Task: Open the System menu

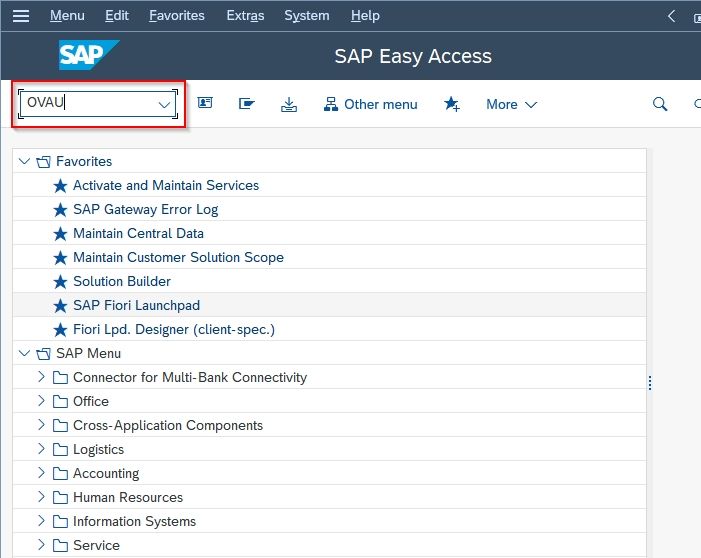Action: point(307,16)
